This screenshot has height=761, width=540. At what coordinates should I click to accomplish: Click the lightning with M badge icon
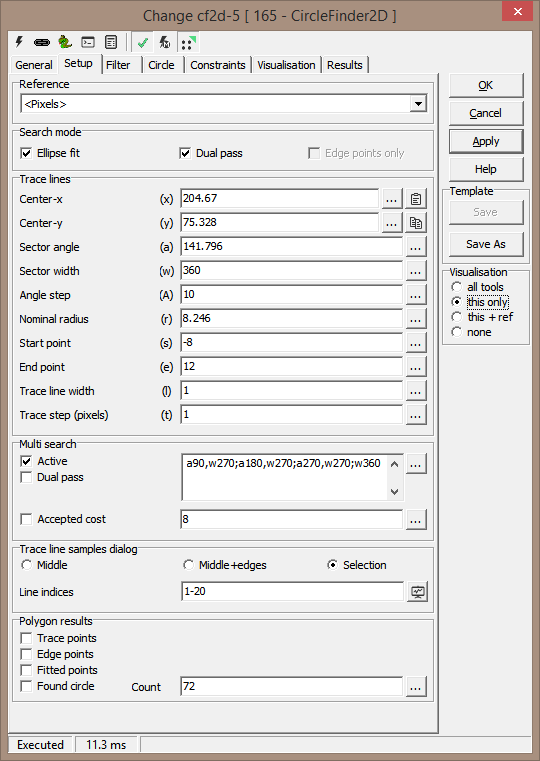coord(165,43)
